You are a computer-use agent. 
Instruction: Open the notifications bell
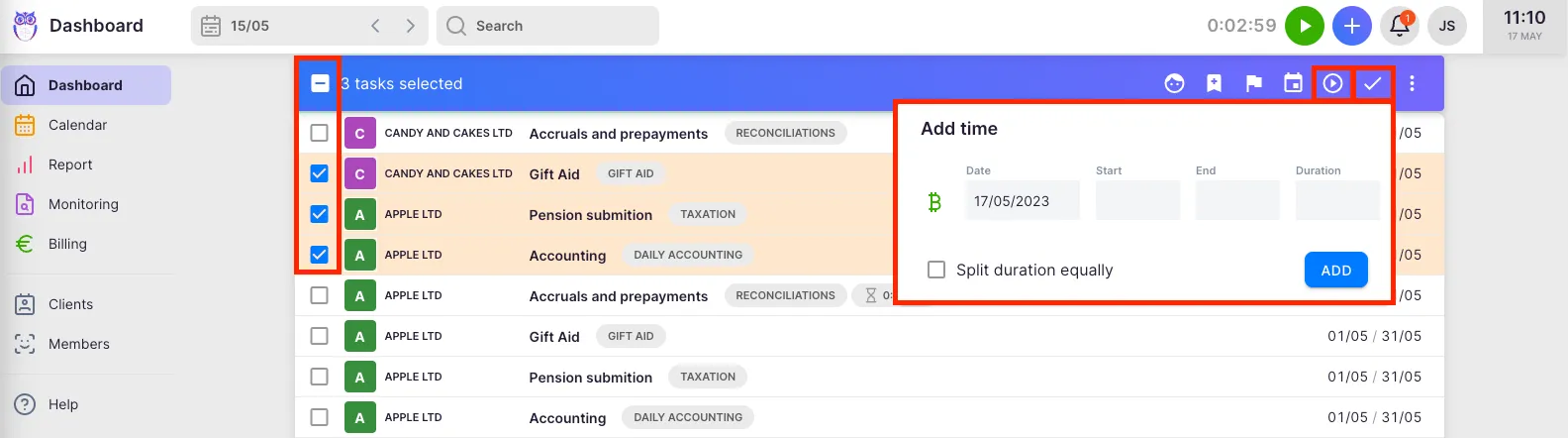(x=1400, y=26)
